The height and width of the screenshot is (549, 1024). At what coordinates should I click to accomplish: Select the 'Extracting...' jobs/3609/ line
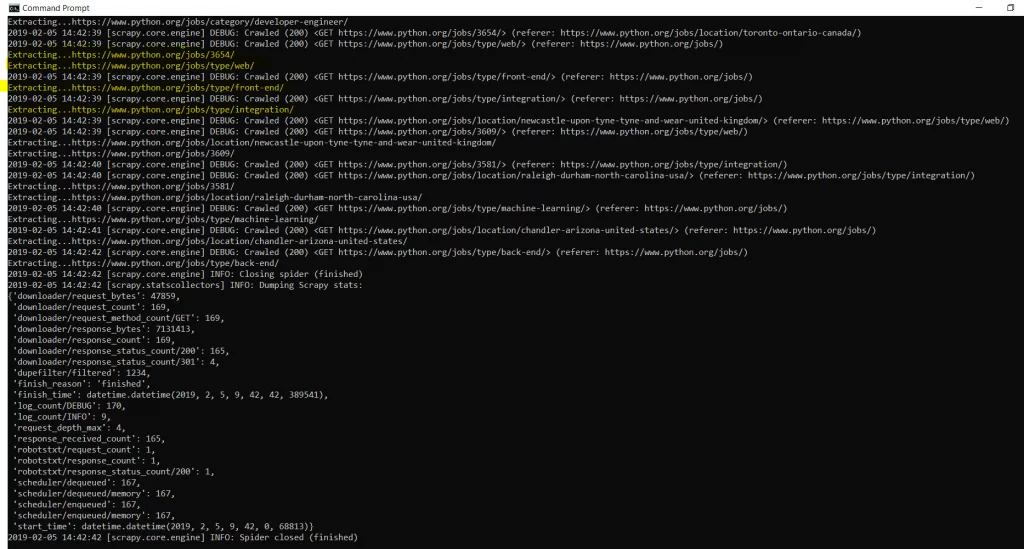tap(121, 153)
